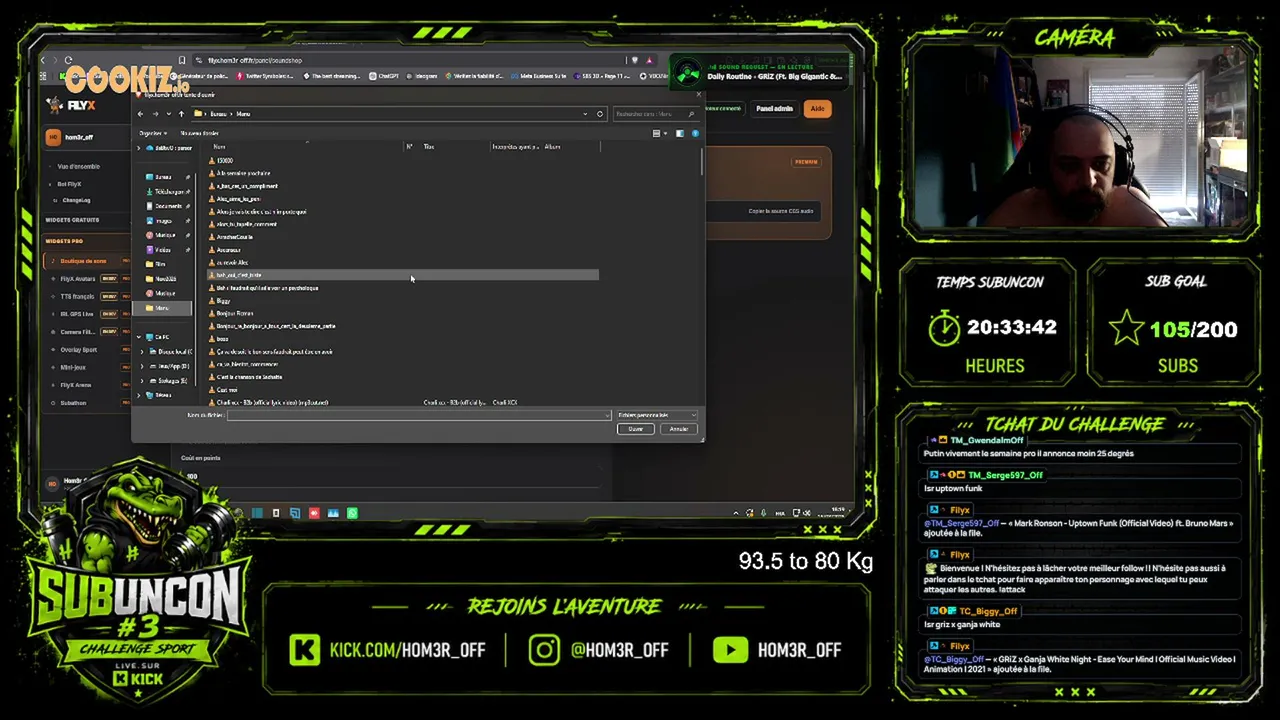Image resolution: width=1280 pixels, height=720 pixels.
Task: Open the Organiser menu
Action: [x=152, y=133]
